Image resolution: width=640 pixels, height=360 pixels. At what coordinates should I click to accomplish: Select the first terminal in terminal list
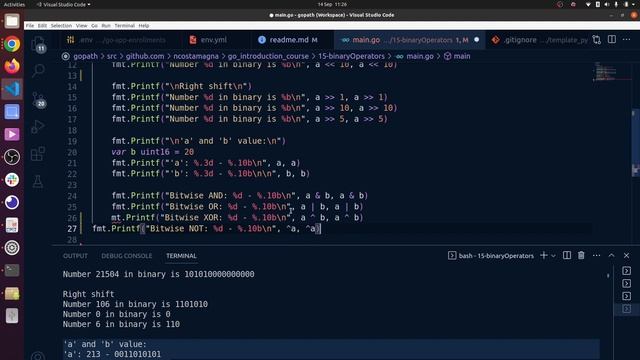click(x=627, y=271)
